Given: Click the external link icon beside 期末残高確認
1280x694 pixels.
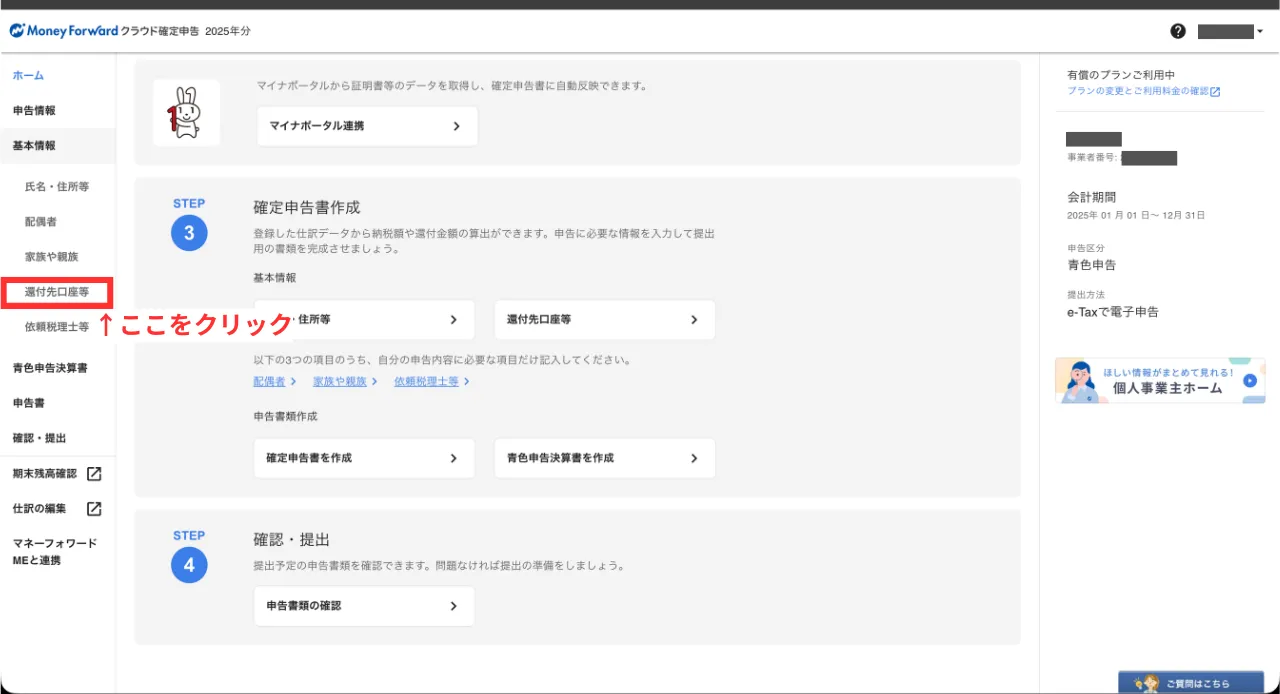Looking at the screenshot, I should [94, 473].
